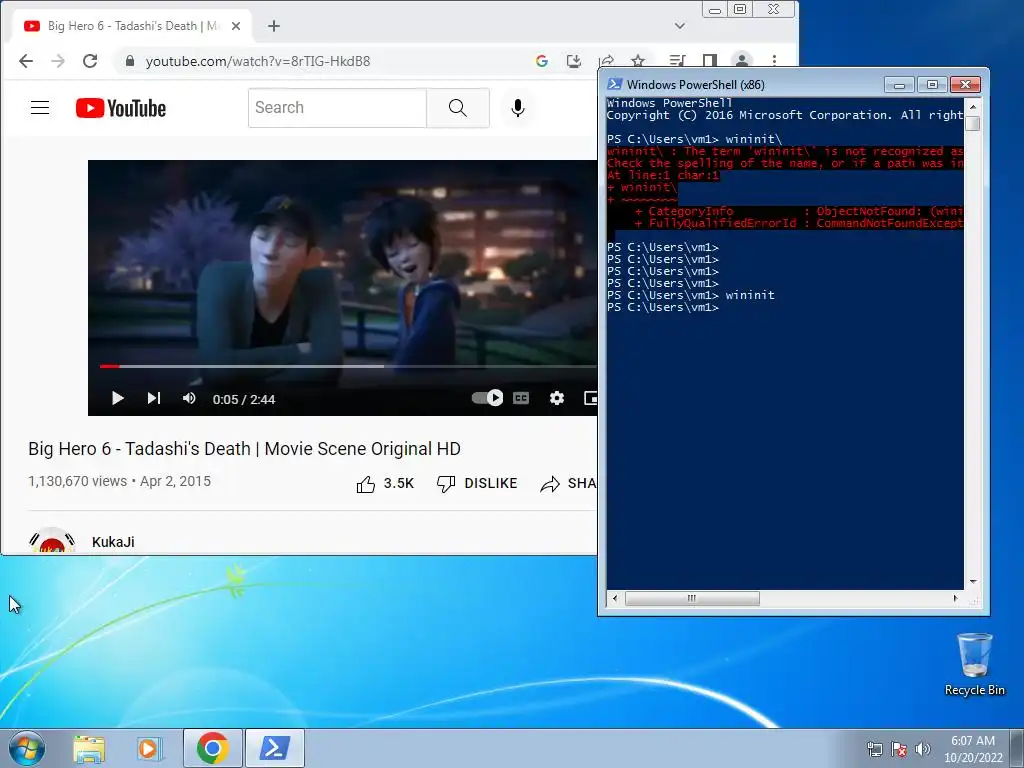
Task: Open new Chrome tab with plus button
Action: pos(274,26)
